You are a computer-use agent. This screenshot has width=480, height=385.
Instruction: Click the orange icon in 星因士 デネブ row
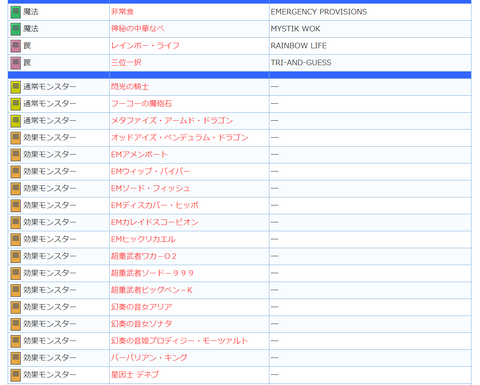pos(16,375)
